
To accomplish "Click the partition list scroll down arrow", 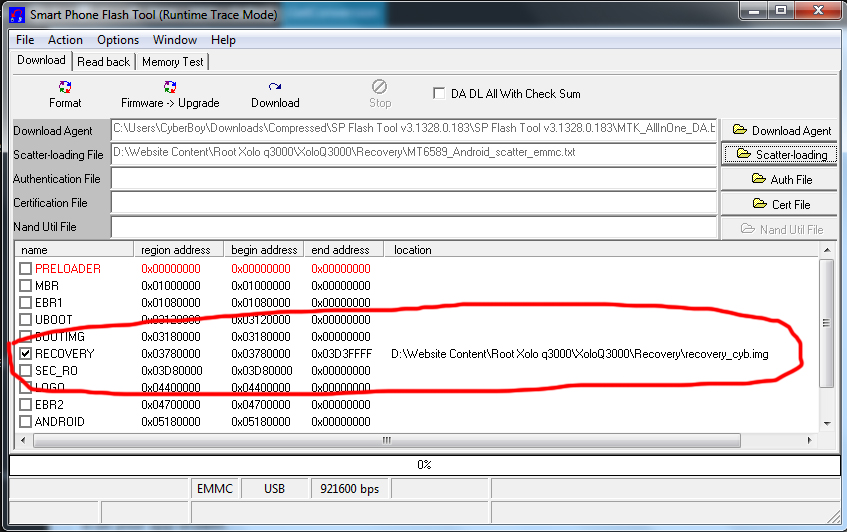I will pos(826,424).
